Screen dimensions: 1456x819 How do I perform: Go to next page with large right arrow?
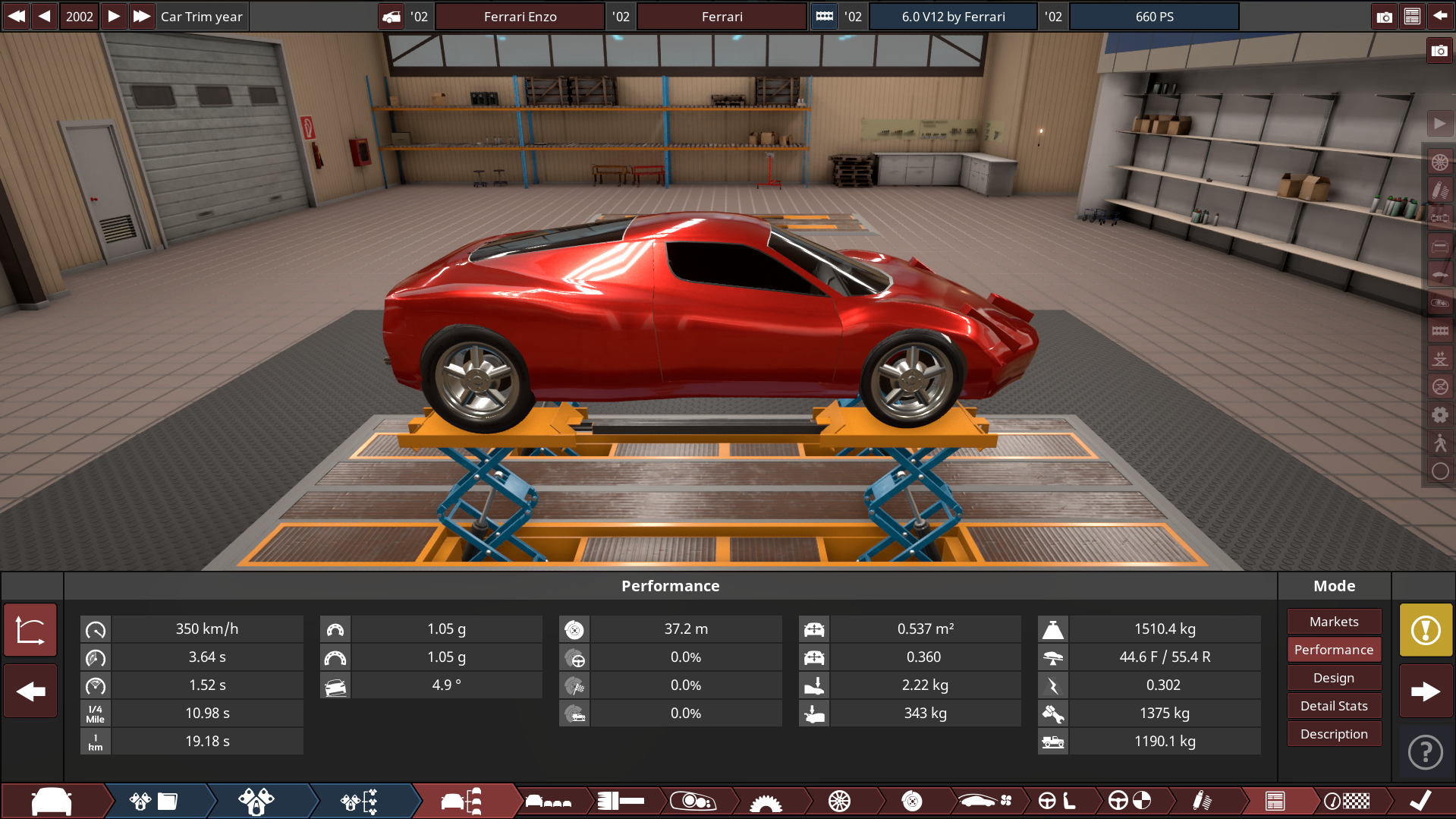[x=1426, y=691]
